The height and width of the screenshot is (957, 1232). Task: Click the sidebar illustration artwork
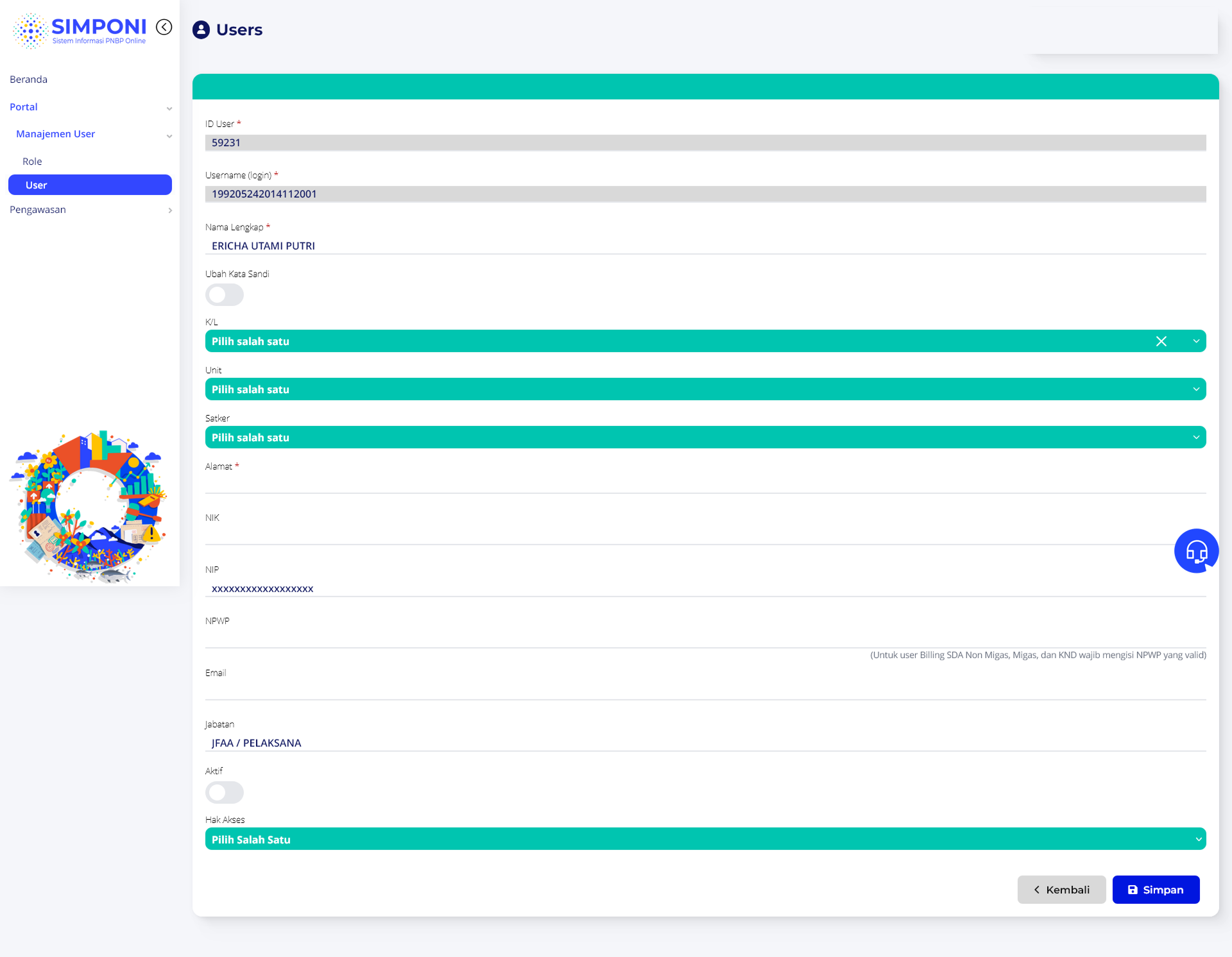coord(89,507)
